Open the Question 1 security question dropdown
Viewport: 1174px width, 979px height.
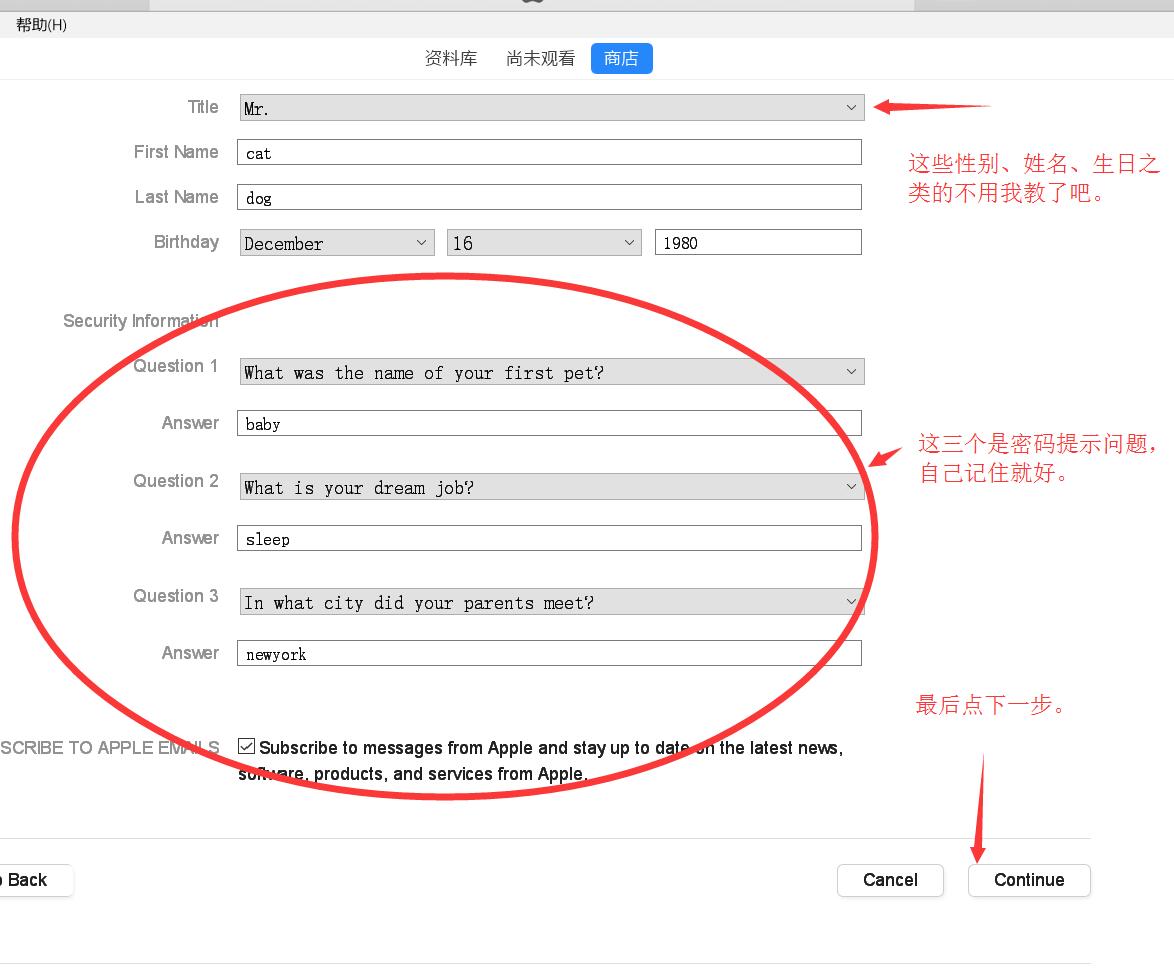550,371
